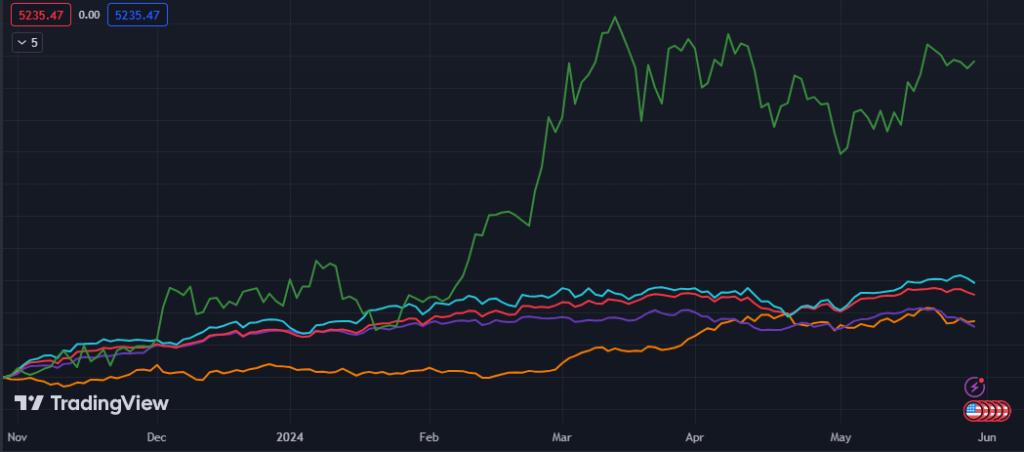Click the Nov label on time axis
This screenshot has width=1024, height=452.
(17, 437)
